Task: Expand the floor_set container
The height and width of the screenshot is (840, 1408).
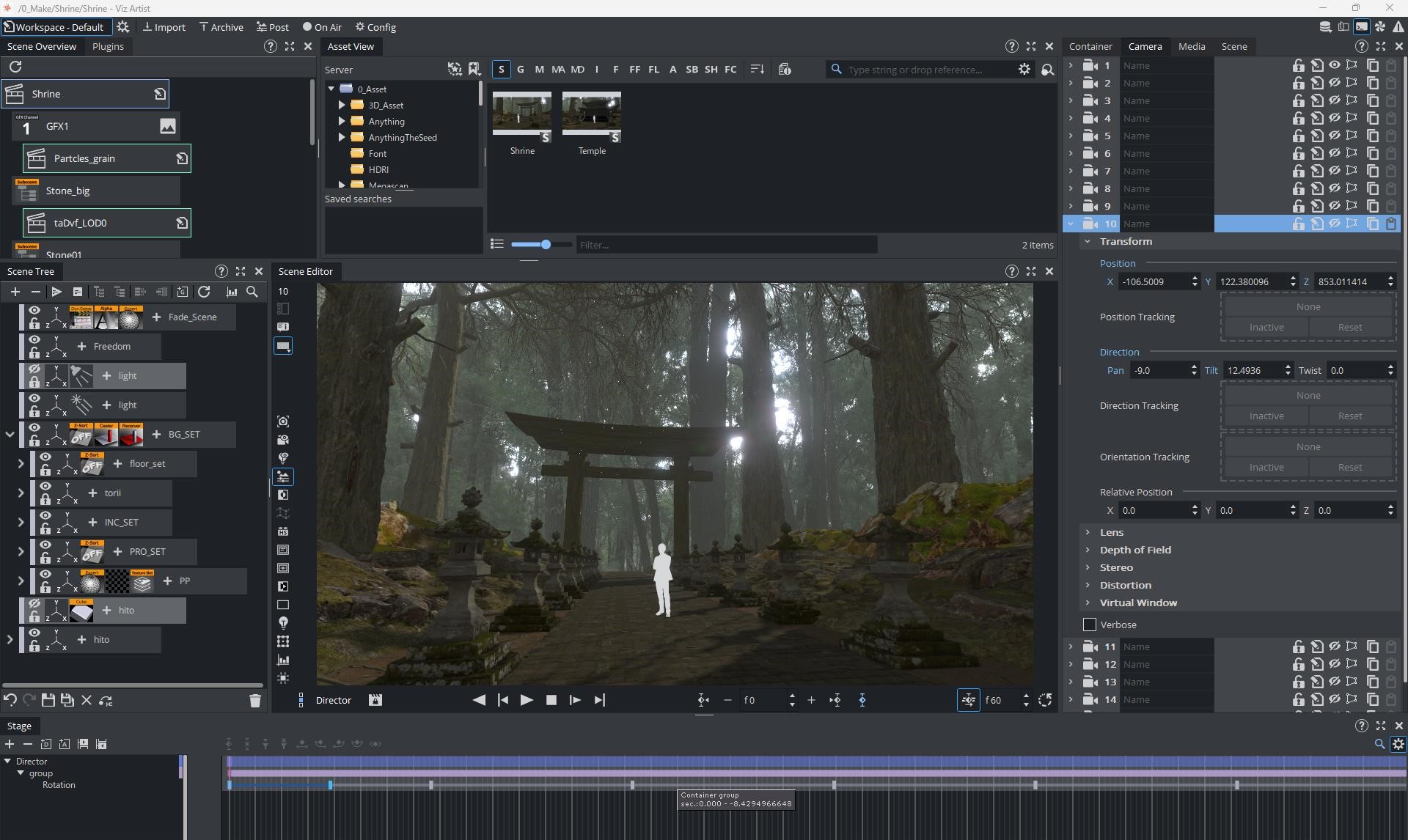Action: 21,464
